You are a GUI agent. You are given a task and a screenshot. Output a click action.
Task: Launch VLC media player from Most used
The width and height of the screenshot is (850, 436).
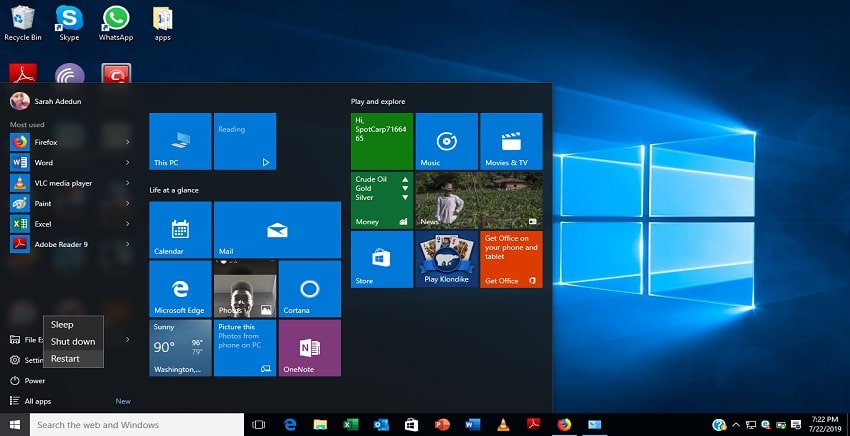(70, 183)
